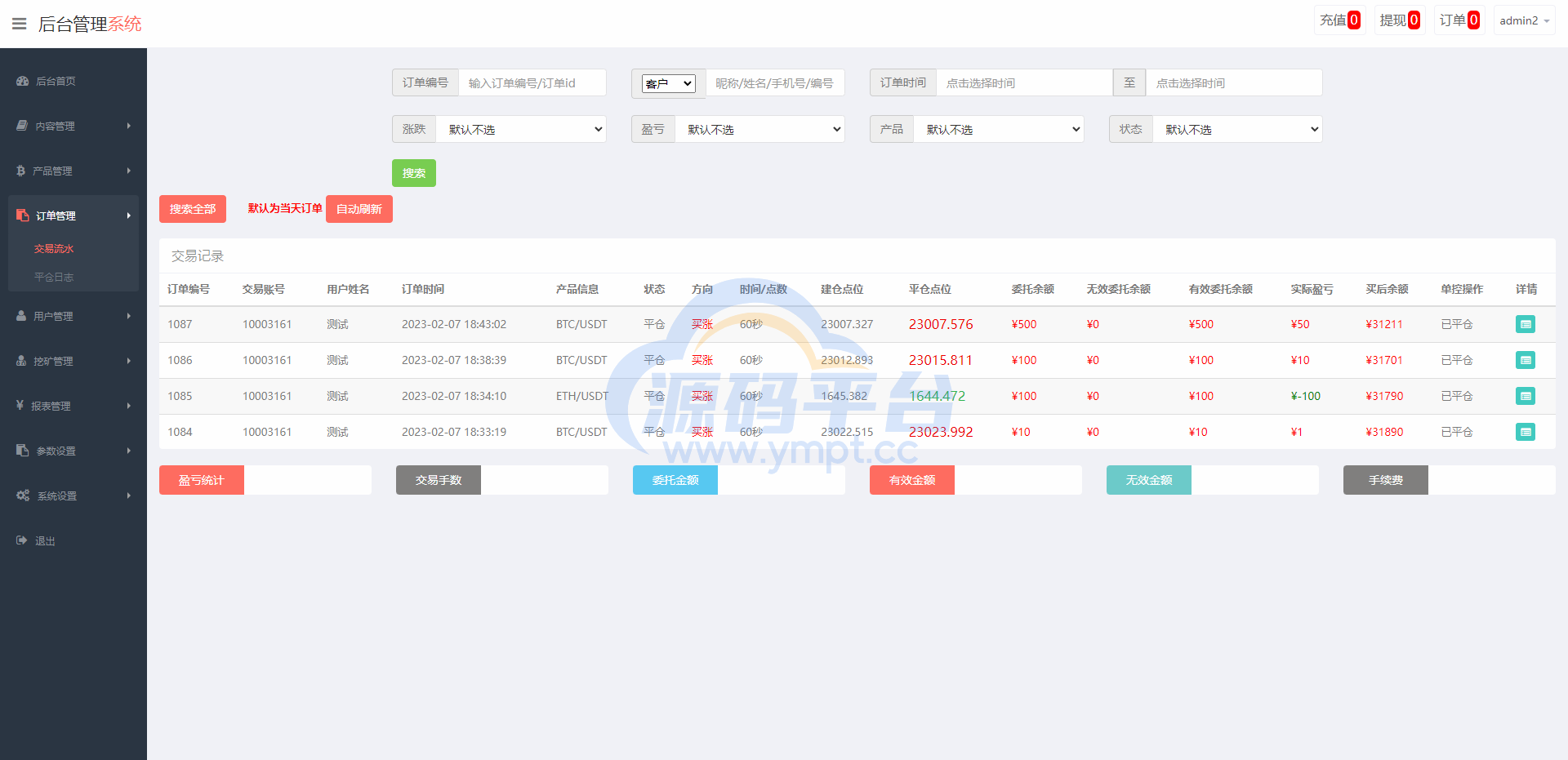Click the 搜索全部 button

tap(193, 209)
